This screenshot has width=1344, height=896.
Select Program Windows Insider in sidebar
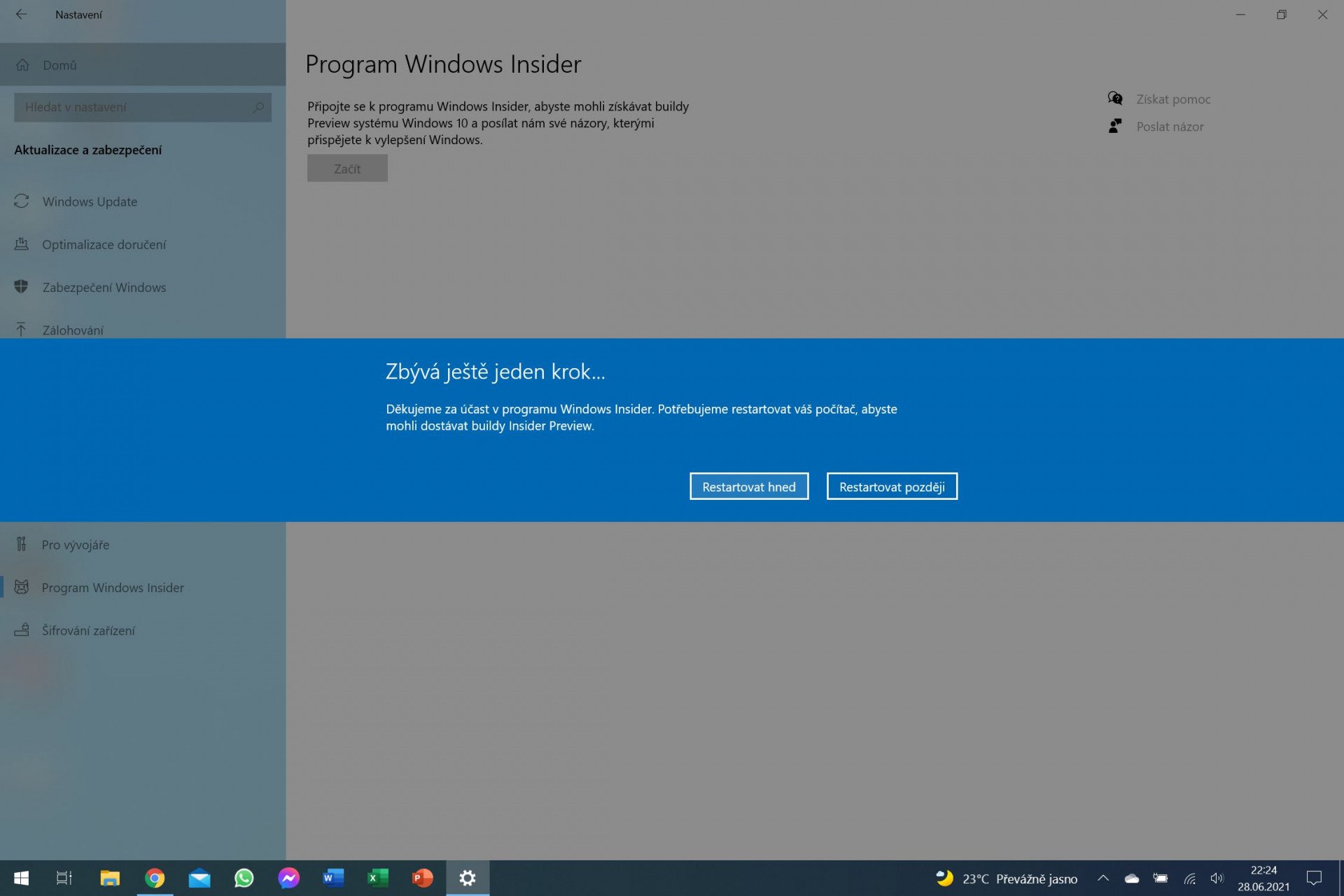pyautogui.click(x=143, y=587)
